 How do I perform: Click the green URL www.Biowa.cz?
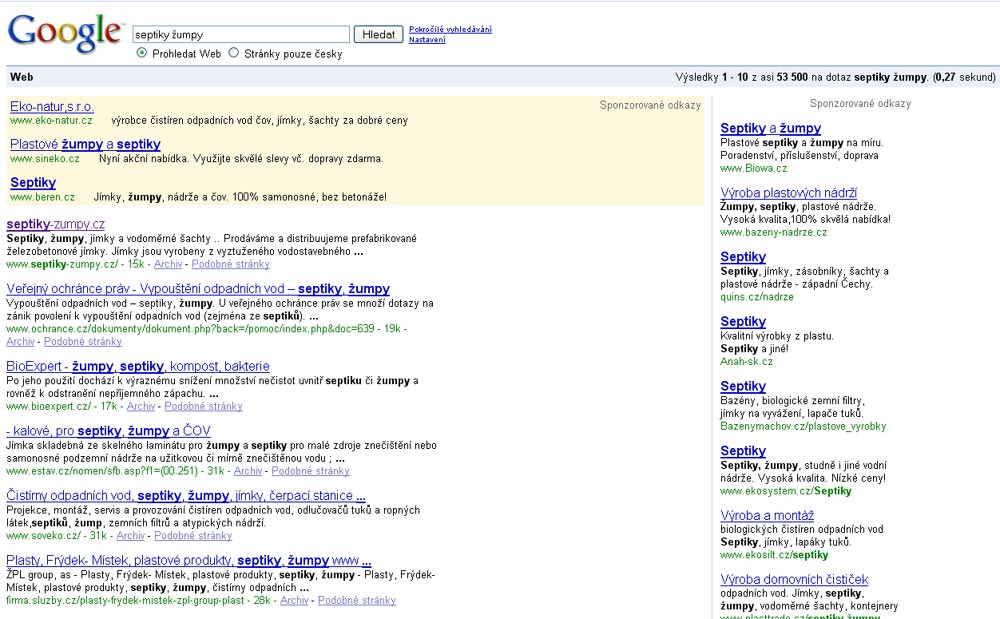pos(754,168)
